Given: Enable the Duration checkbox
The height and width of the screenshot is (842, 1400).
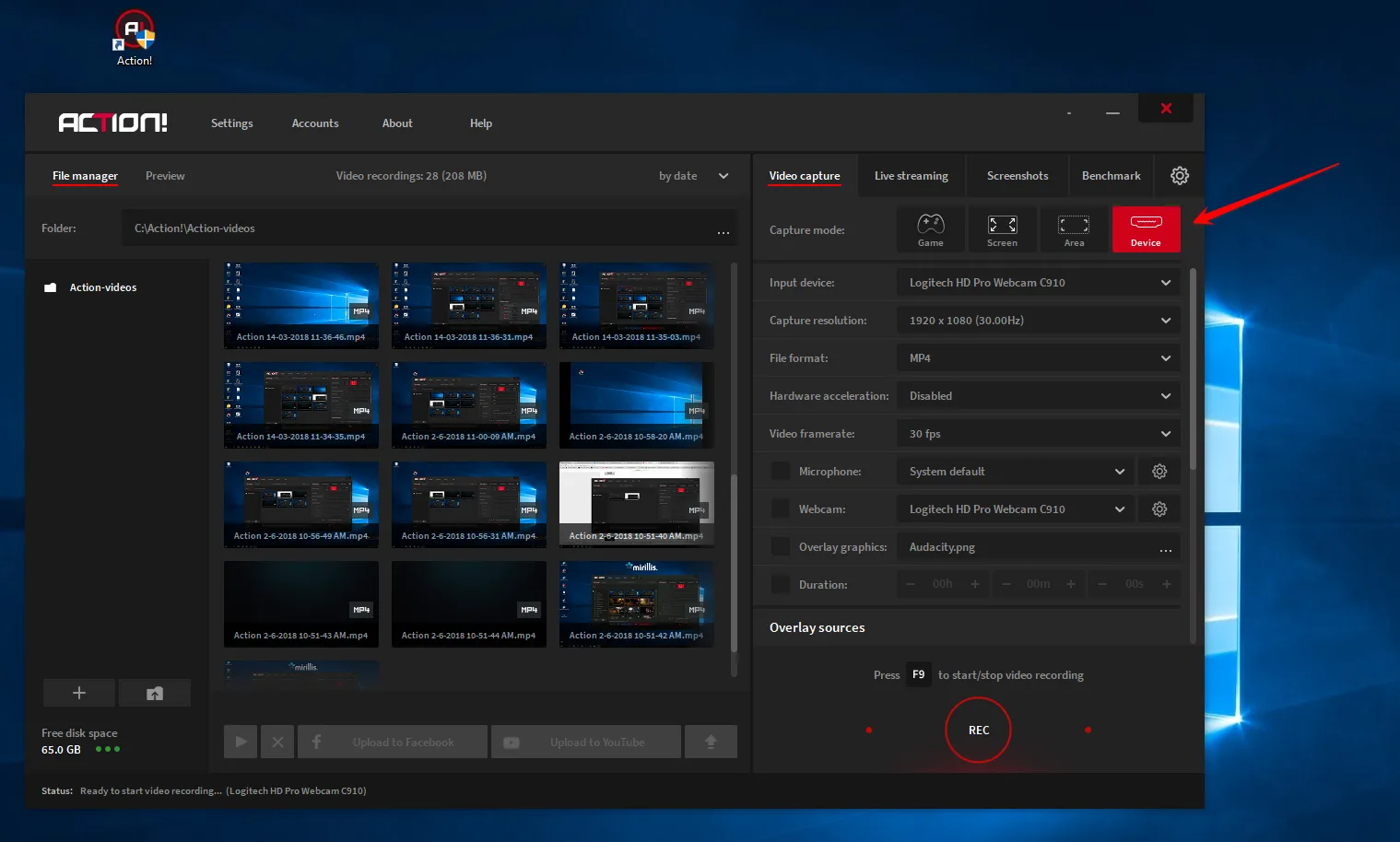Looking at the screenshot, I should tap(781, 584).
